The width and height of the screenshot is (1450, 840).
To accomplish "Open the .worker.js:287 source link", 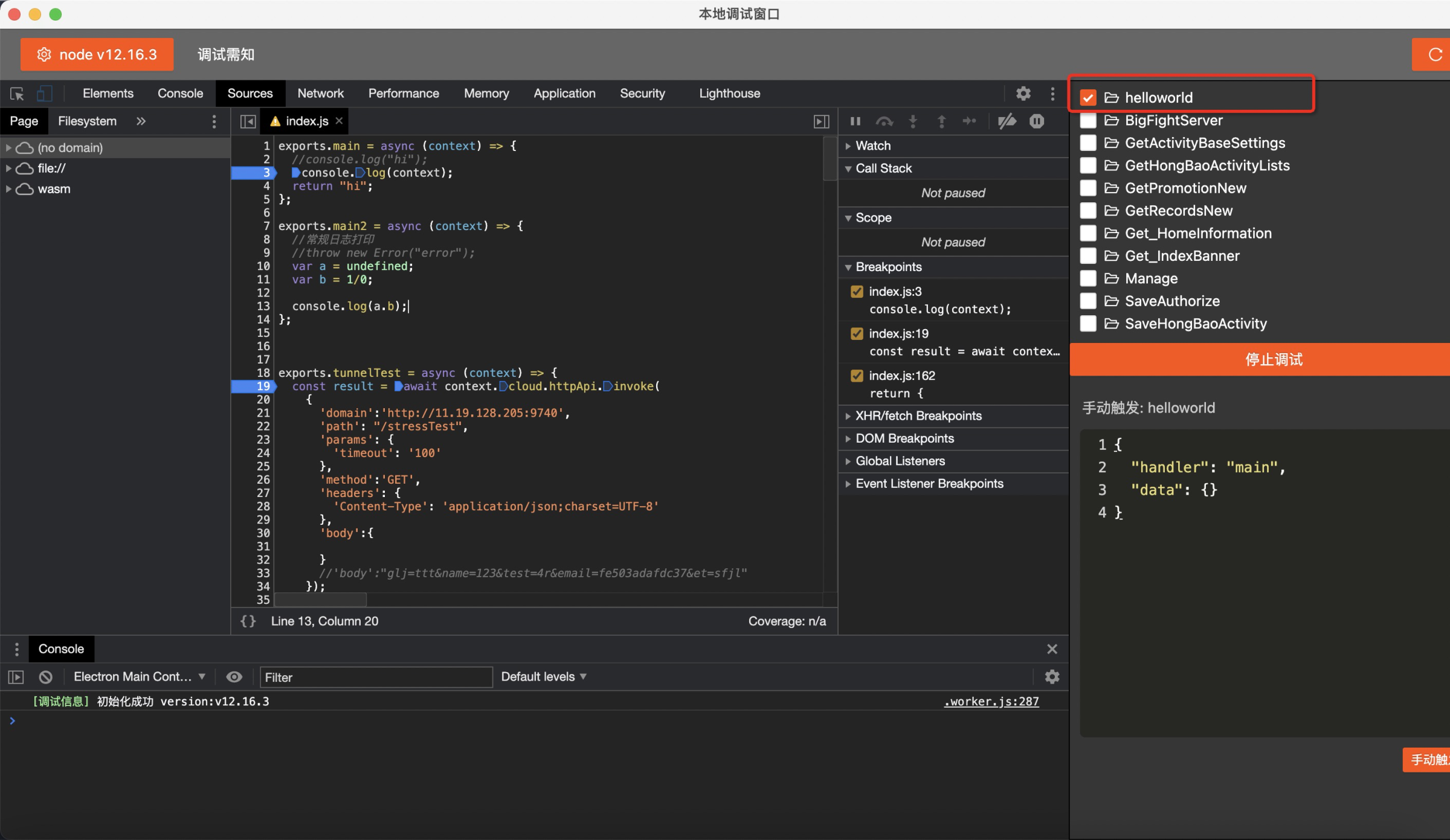I will point(991,702).
